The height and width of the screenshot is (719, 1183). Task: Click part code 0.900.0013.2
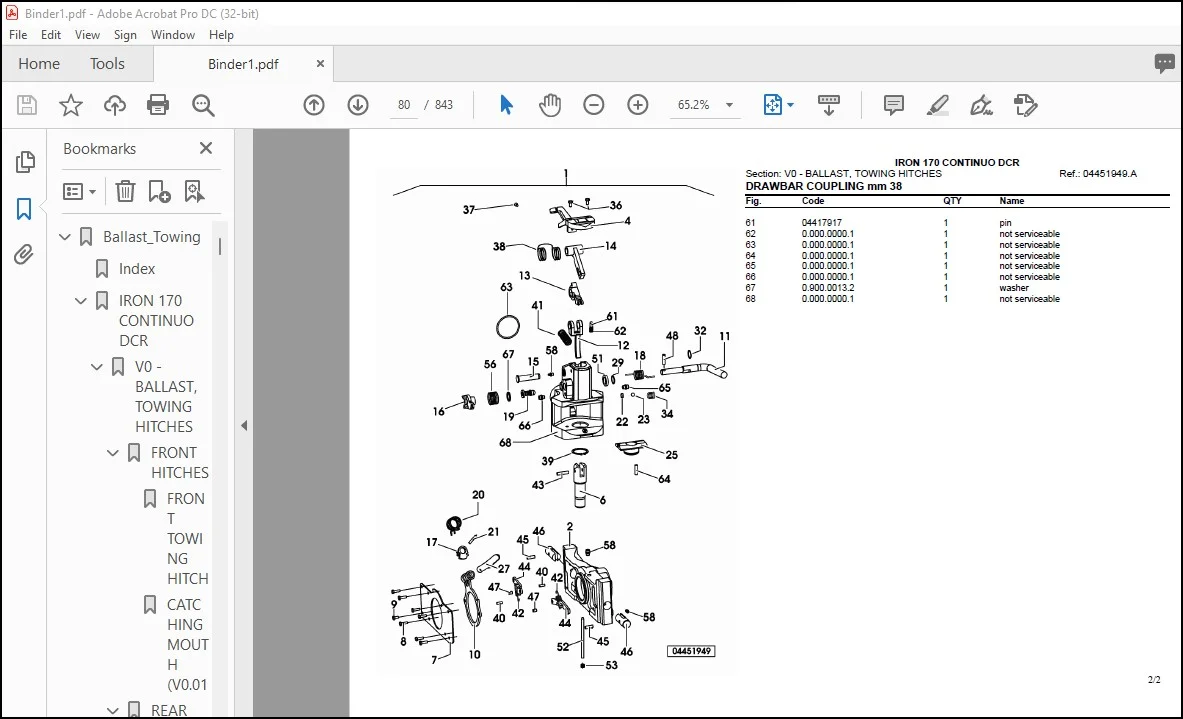[828, 288]
